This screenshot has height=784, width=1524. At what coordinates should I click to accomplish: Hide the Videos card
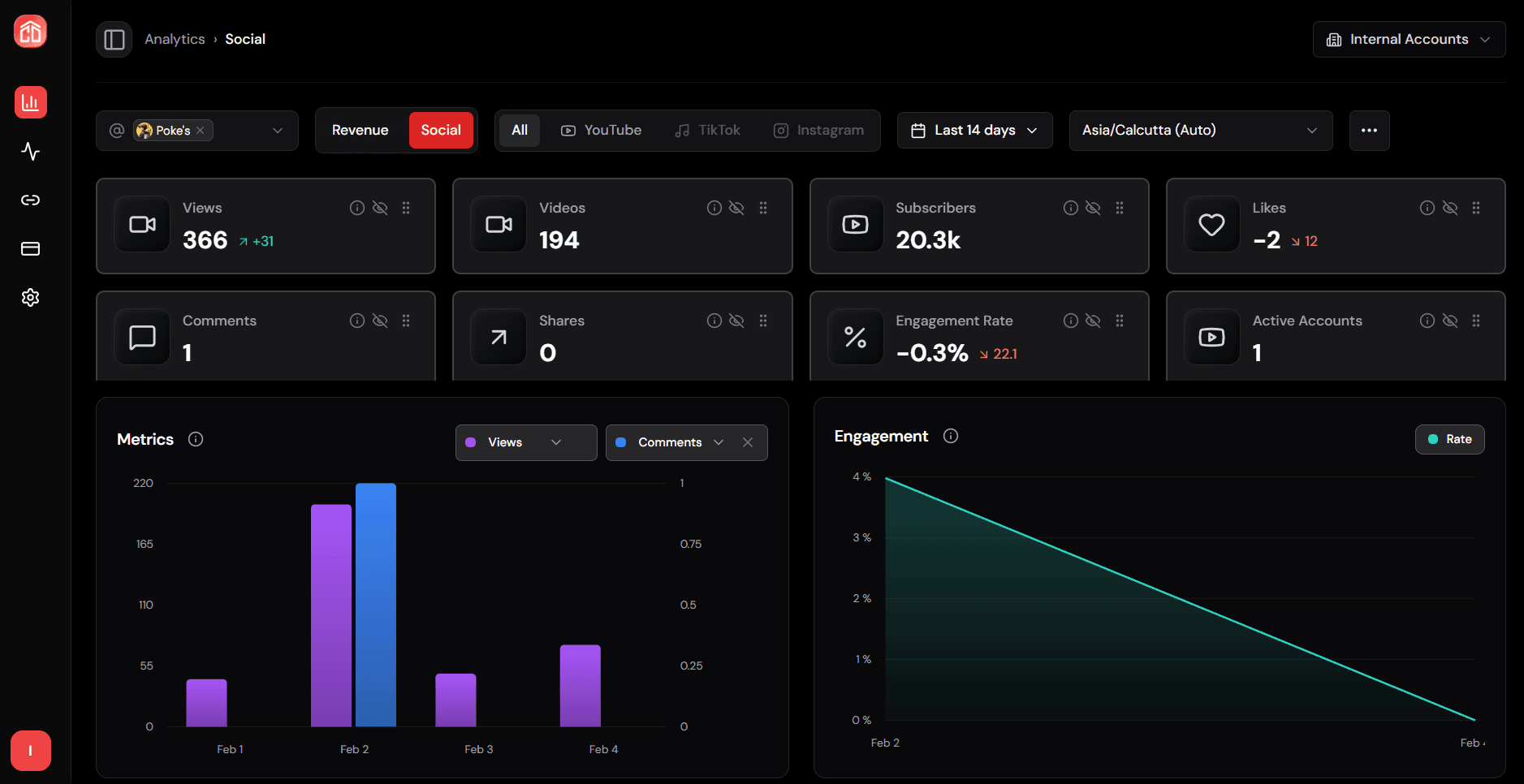[x=736, y=208]
